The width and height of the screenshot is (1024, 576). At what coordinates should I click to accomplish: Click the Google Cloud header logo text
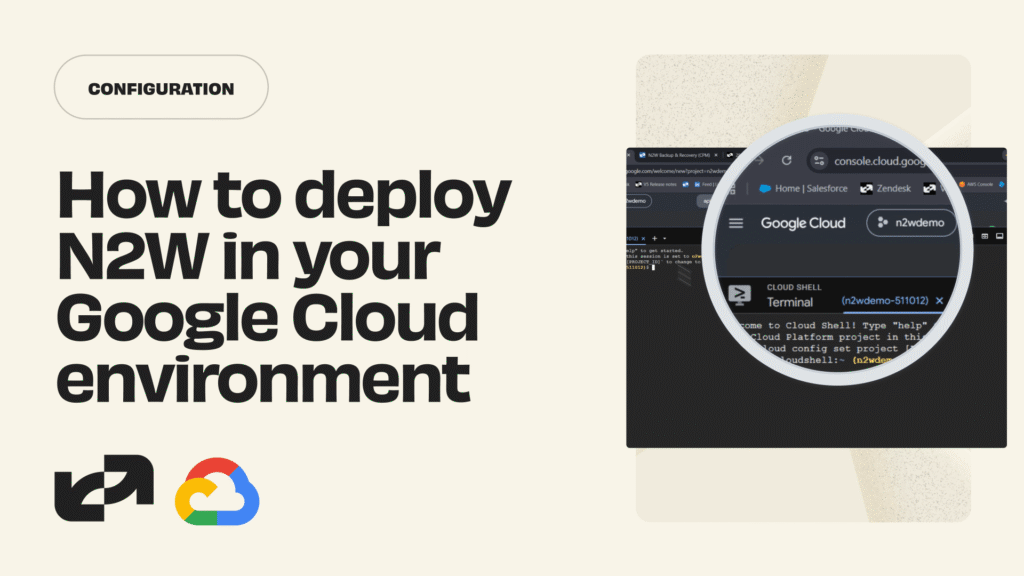[803, 223]
